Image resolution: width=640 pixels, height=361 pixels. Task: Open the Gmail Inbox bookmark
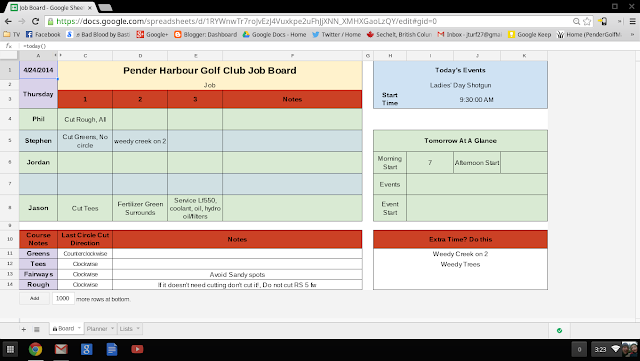point(469,34)
